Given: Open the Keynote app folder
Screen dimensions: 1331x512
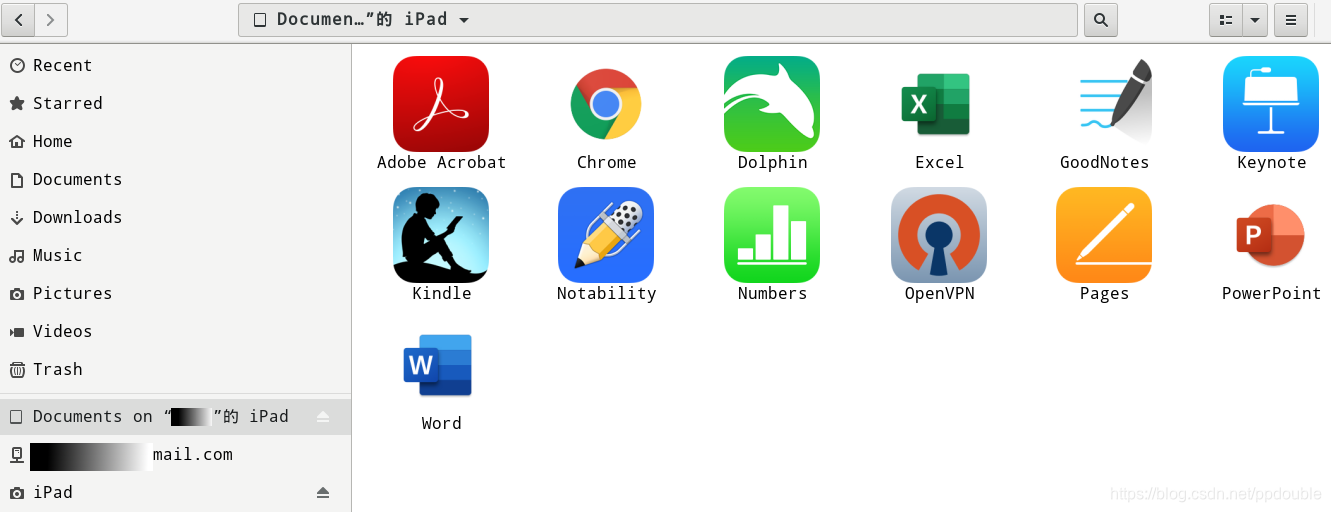Looking at the screenshot, I should pos(1271,104).
